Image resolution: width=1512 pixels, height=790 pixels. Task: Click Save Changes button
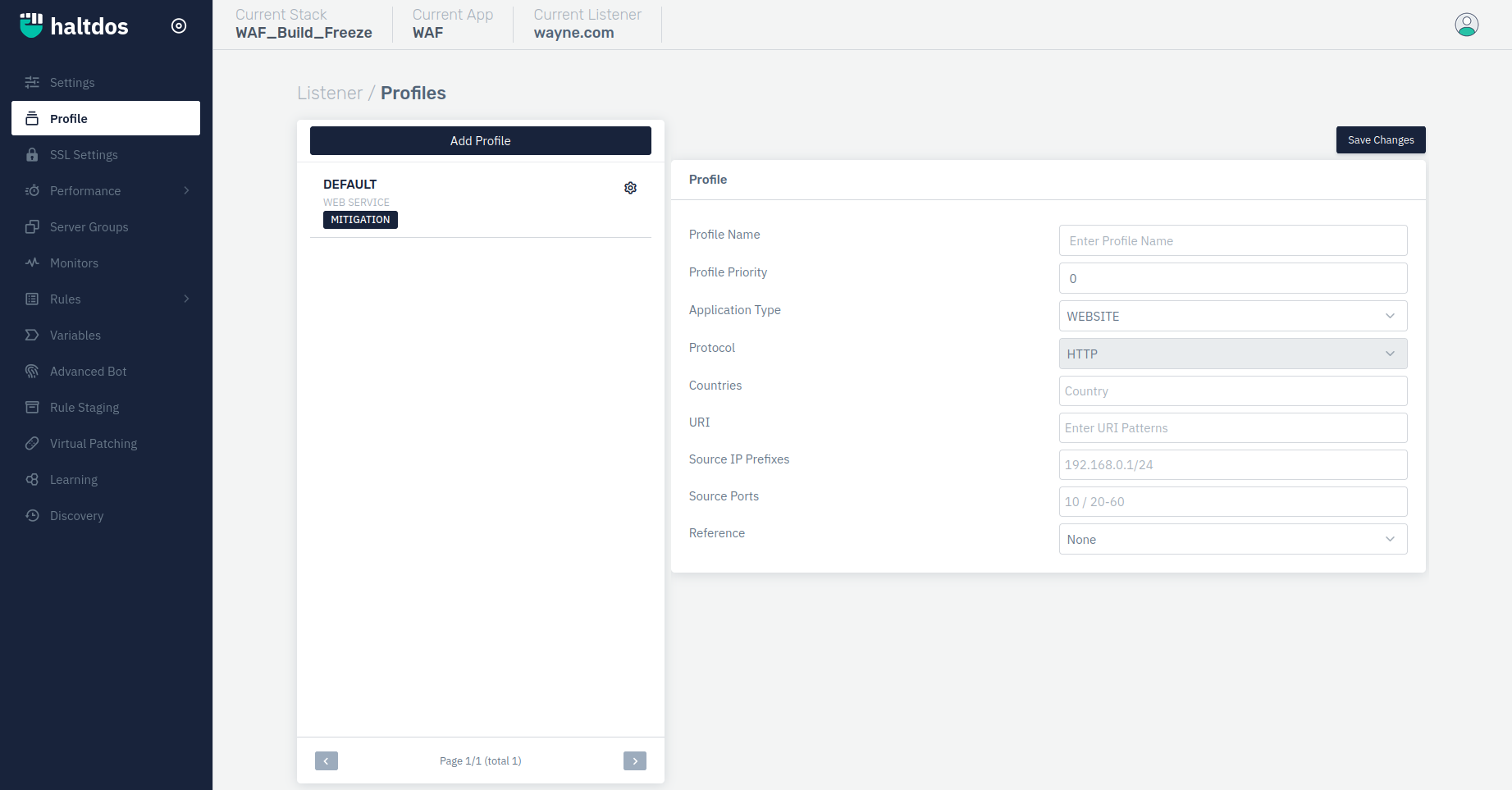tap(1381, 139)
